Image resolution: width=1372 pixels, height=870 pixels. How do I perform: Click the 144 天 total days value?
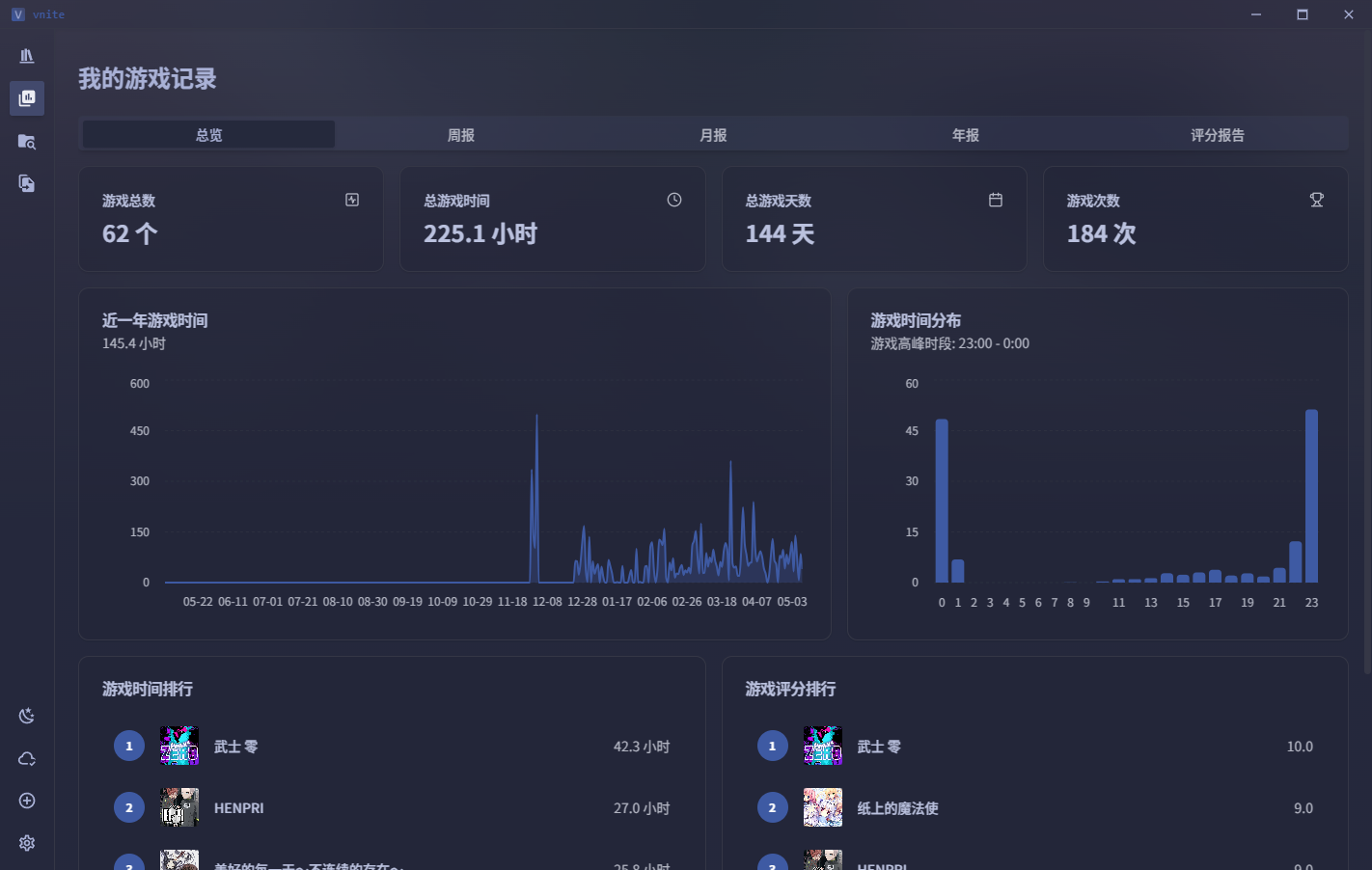[x=780, y=233]
